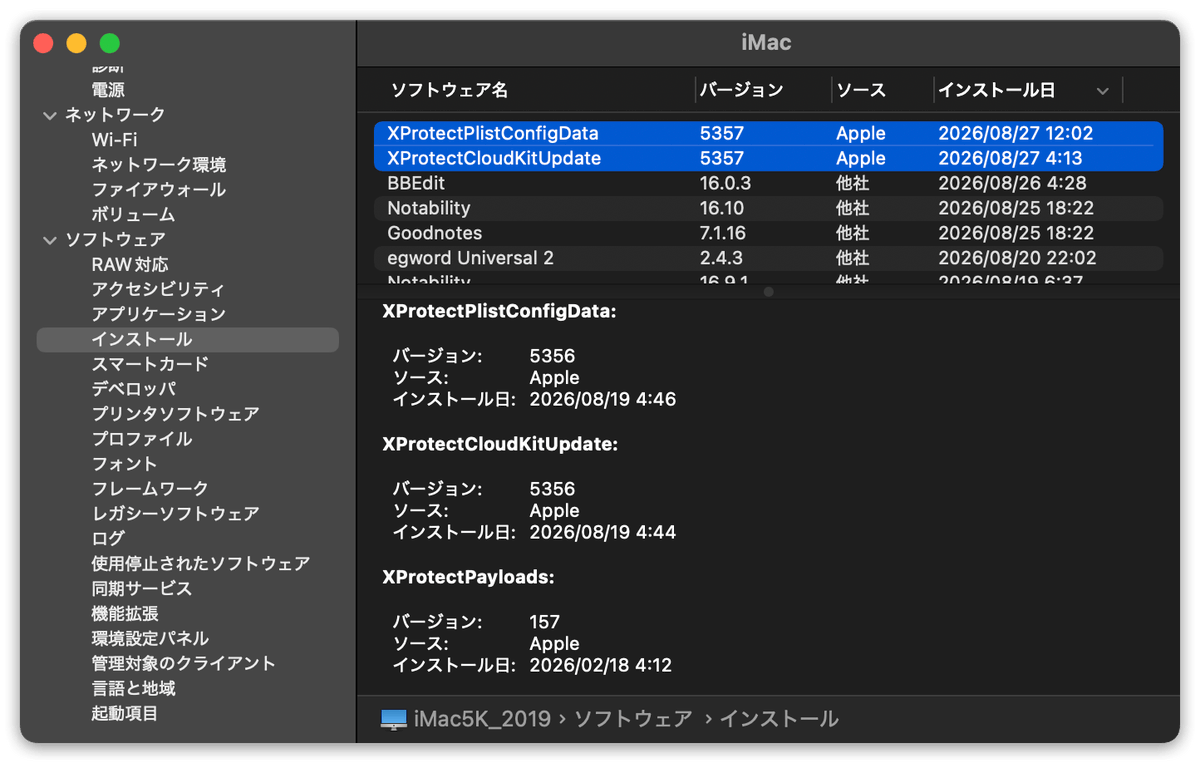Image resolution: width=1200 pixels, height=763 pixels.
Task: Click the iMac computer icon in path bar
Action: (394, 719)
